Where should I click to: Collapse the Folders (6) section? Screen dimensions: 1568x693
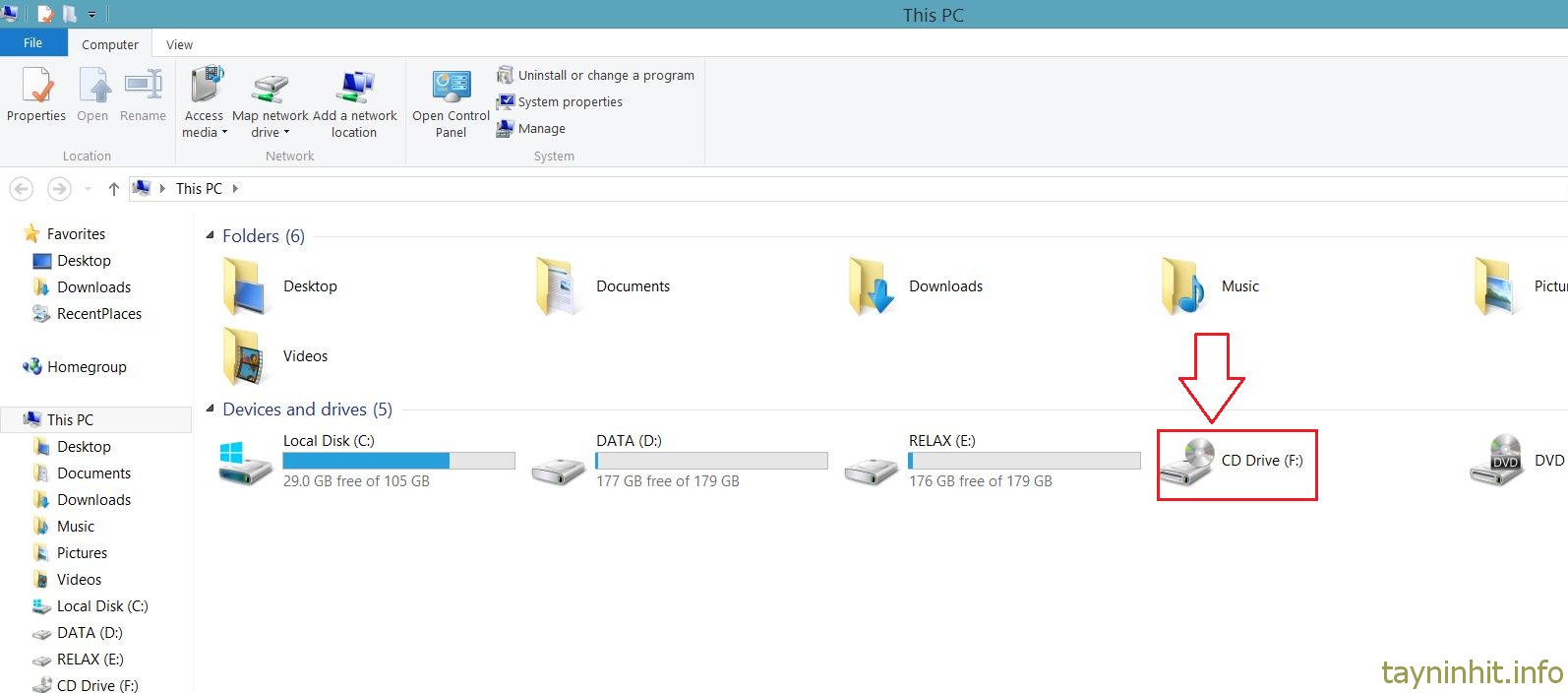click(x=210, y=235)
